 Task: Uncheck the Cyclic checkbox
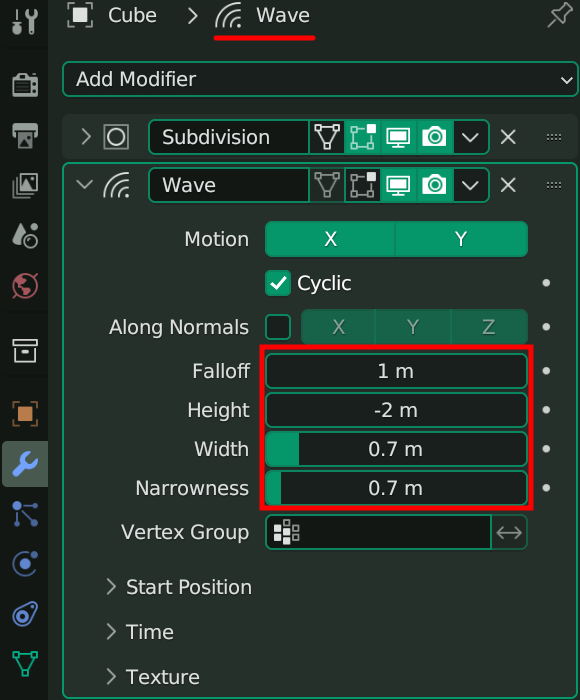pyautogui.click(x=278, y=283)
